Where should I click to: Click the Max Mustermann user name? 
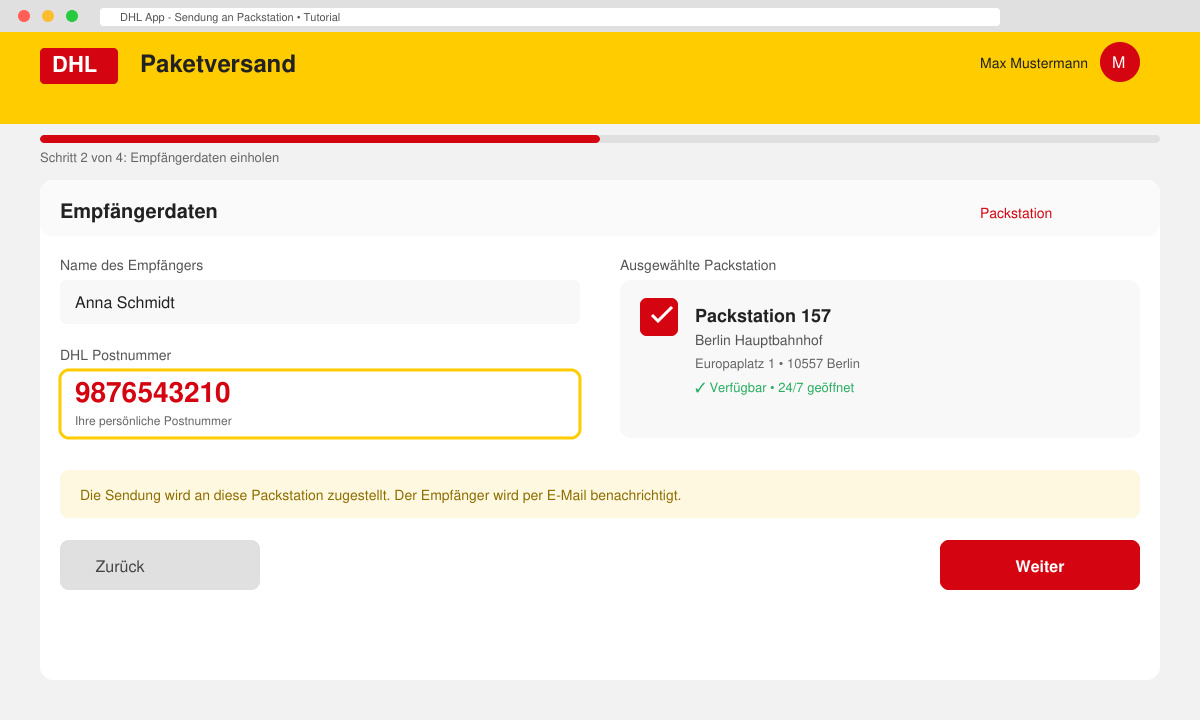point(1034,63)
